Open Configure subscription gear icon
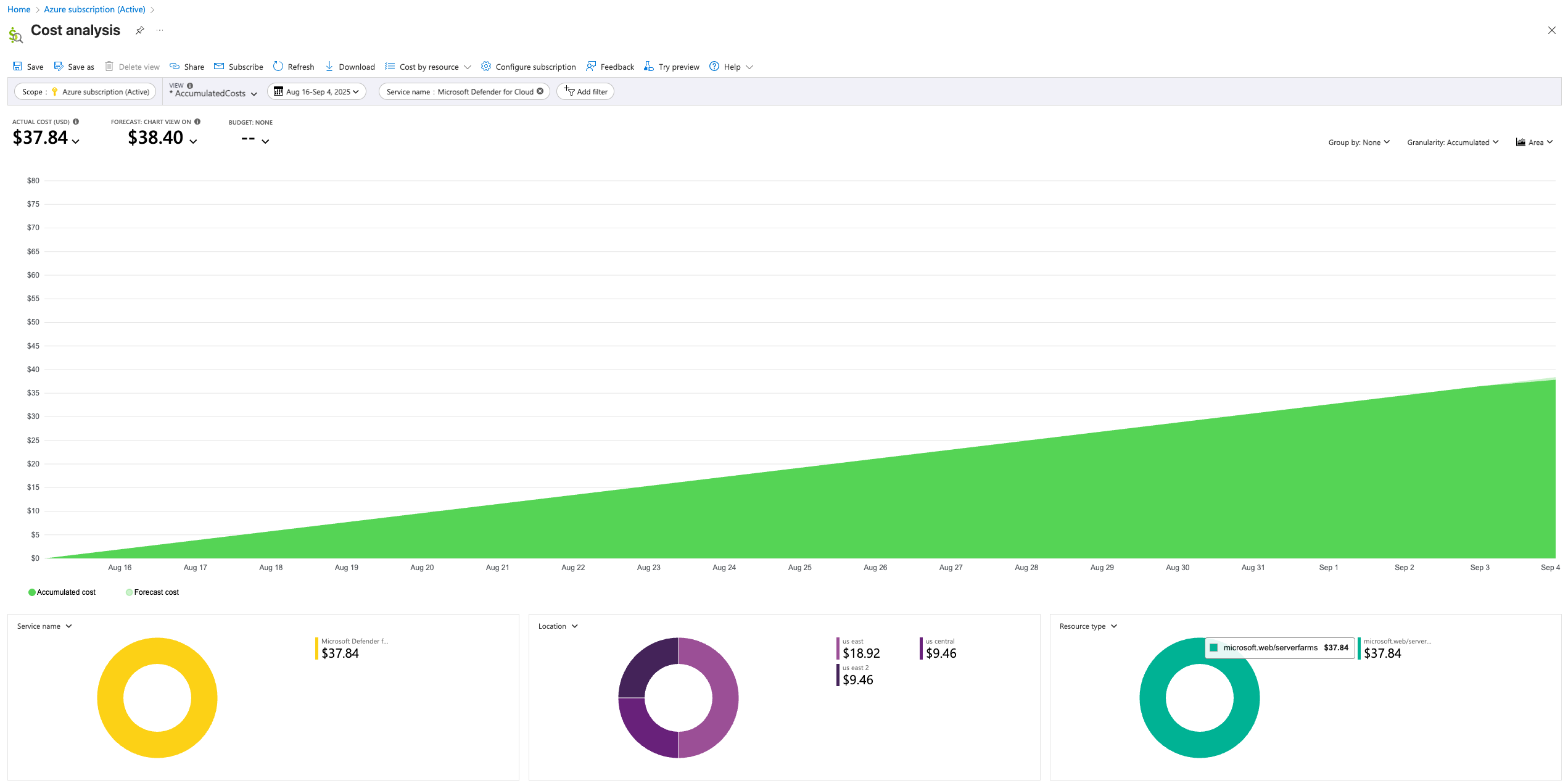Screen dimensions: 1568x783 click(x=486, y=67)
